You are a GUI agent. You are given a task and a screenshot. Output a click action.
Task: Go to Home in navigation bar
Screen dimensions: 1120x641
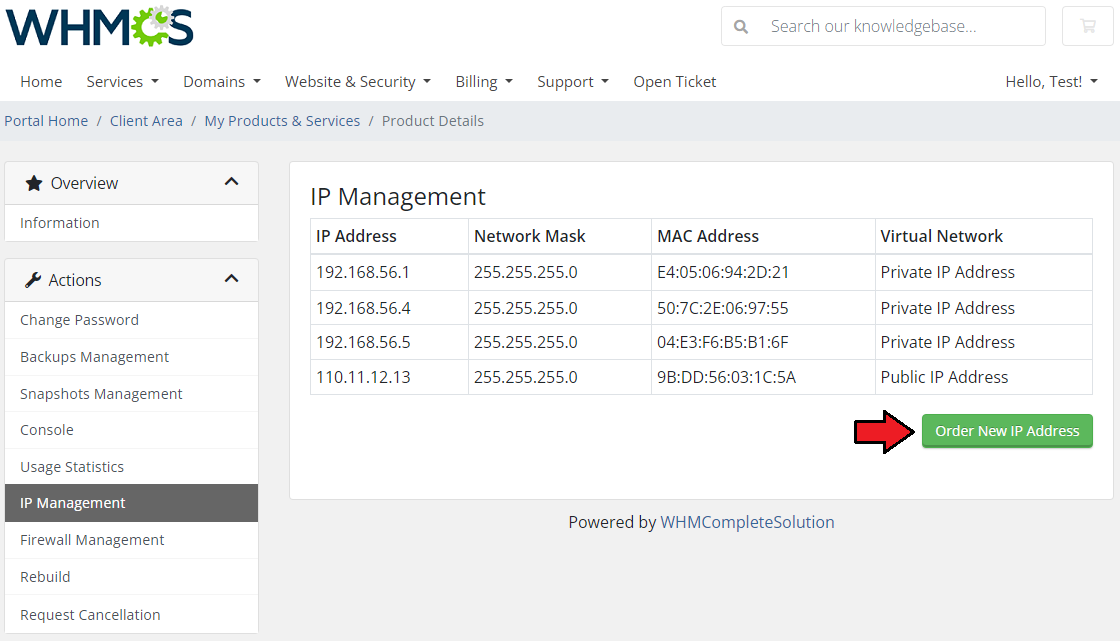(41, 81)
